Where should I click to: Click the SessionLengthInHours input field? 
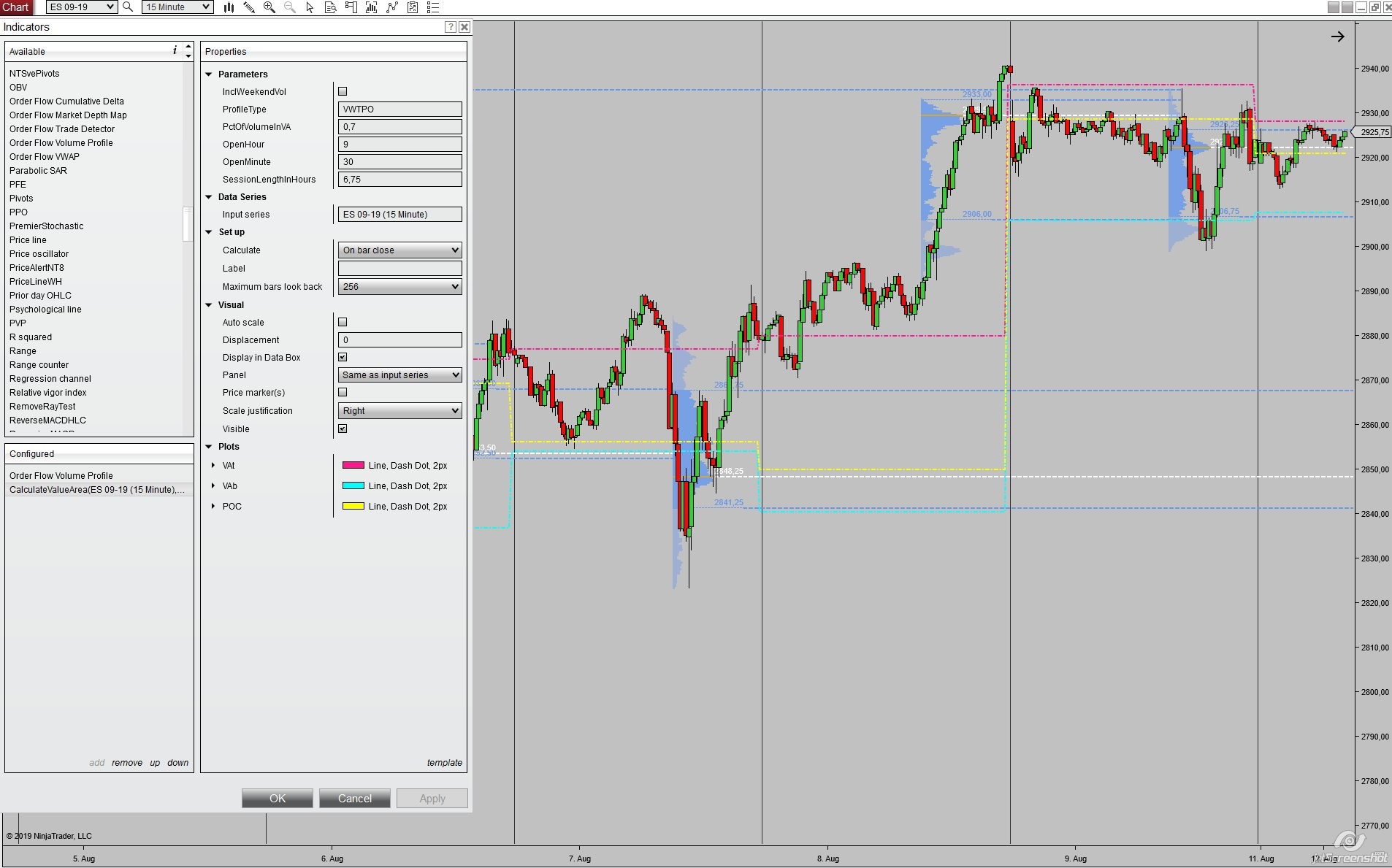coord(400,179)
